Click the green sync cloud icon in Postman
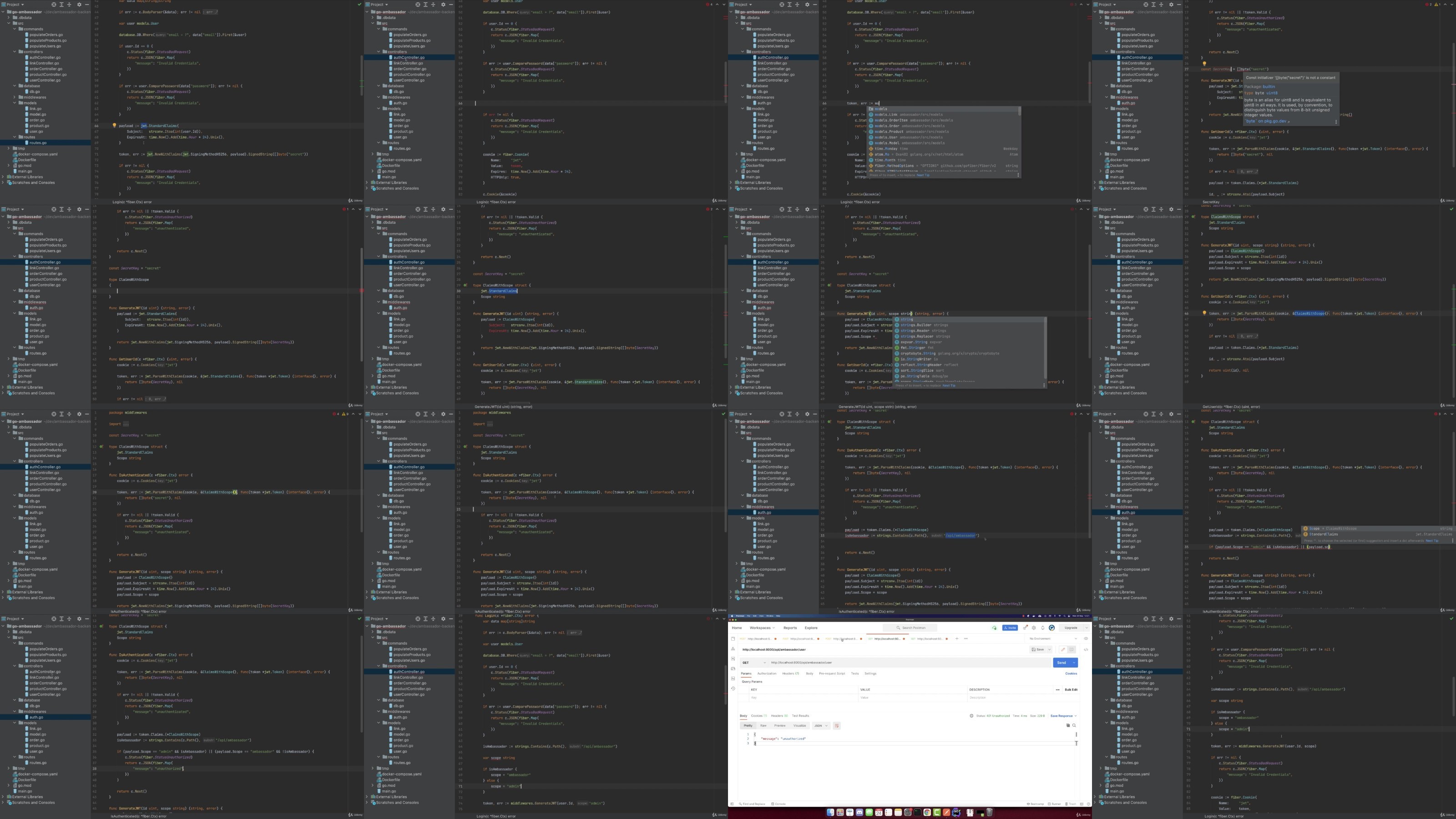The image size is (1456, 819). pos(994,628)
